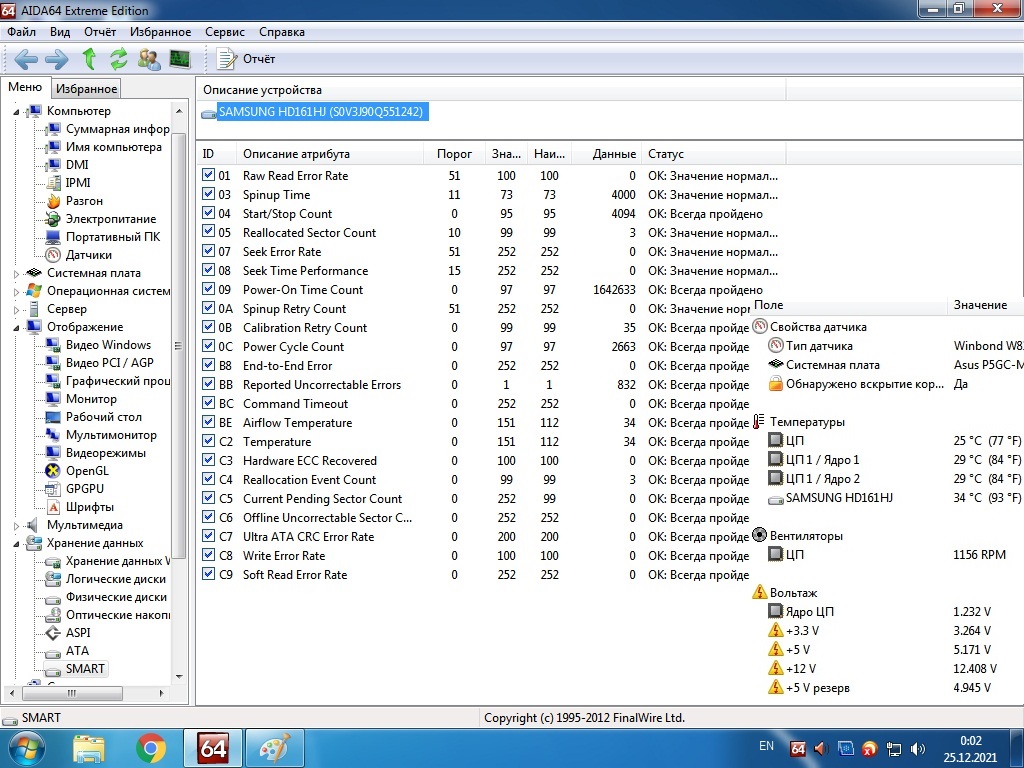This screenshot has height=768, width=1024.
Task: Go up one level with green arrow
Action: pos(89,59)
